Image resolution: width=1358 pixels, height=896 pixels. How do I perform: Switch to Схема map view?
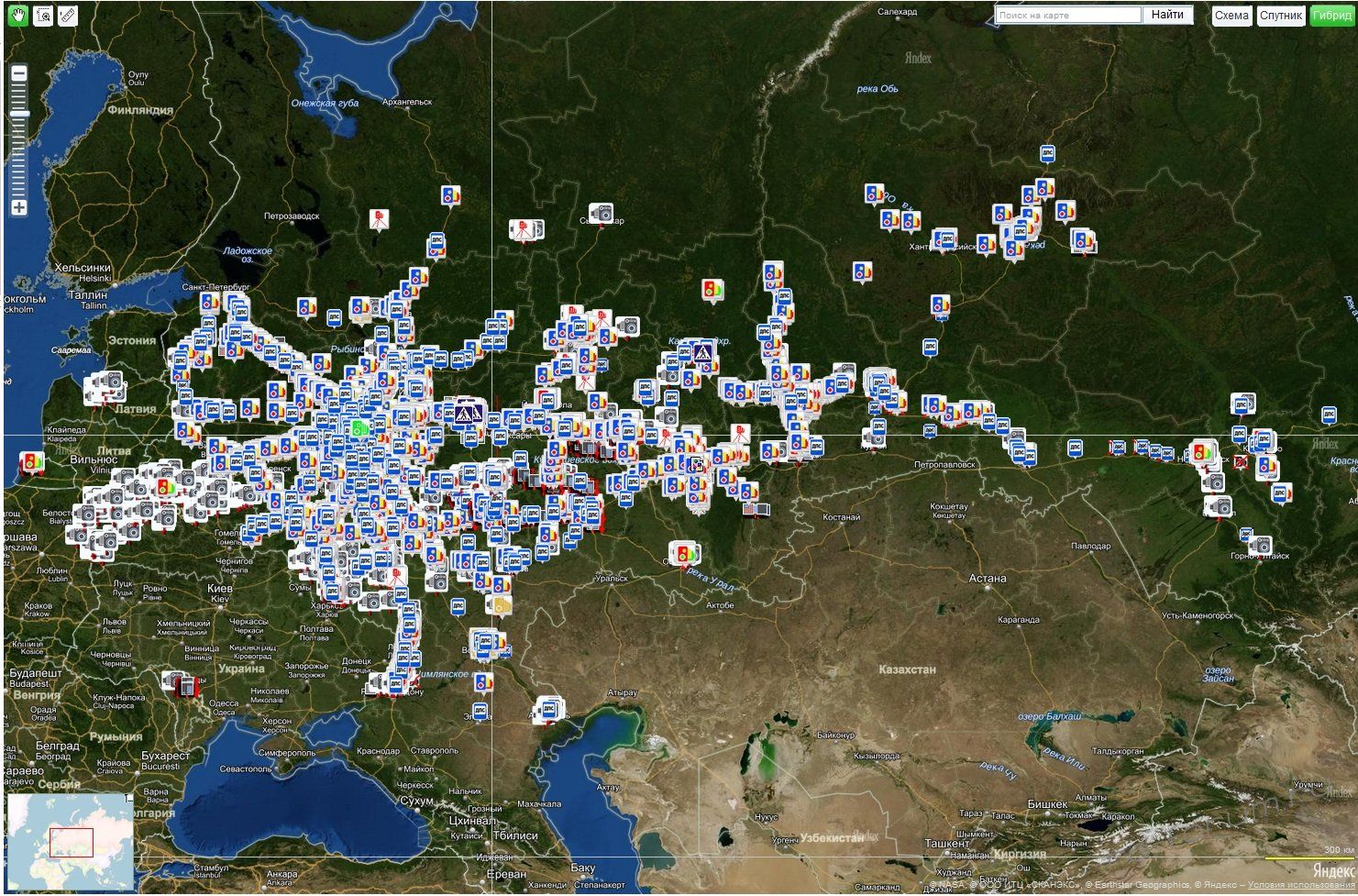[1231, 16]
